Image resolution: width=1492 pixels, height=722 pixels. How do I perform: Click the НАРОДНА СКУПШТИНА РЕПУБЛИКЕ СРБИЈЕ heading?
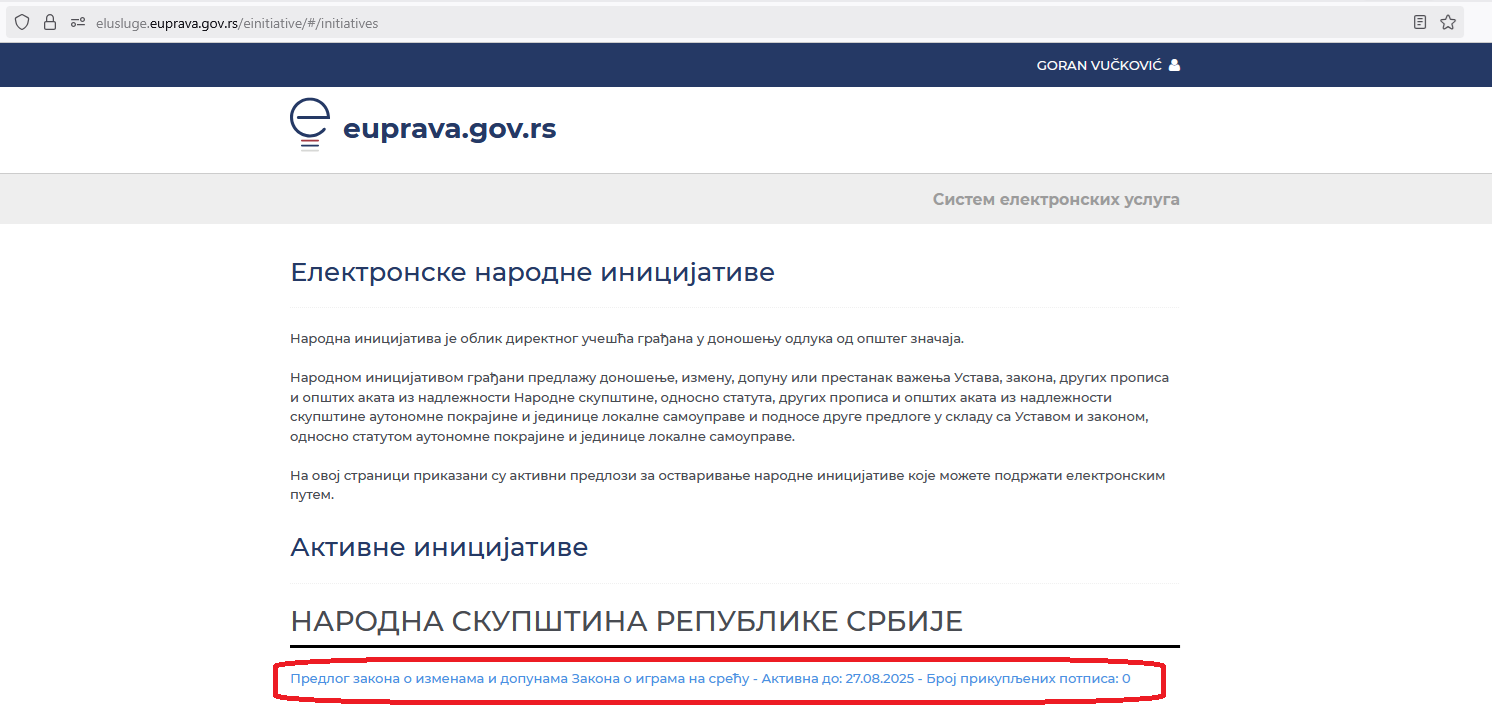(x=626, y=622)
